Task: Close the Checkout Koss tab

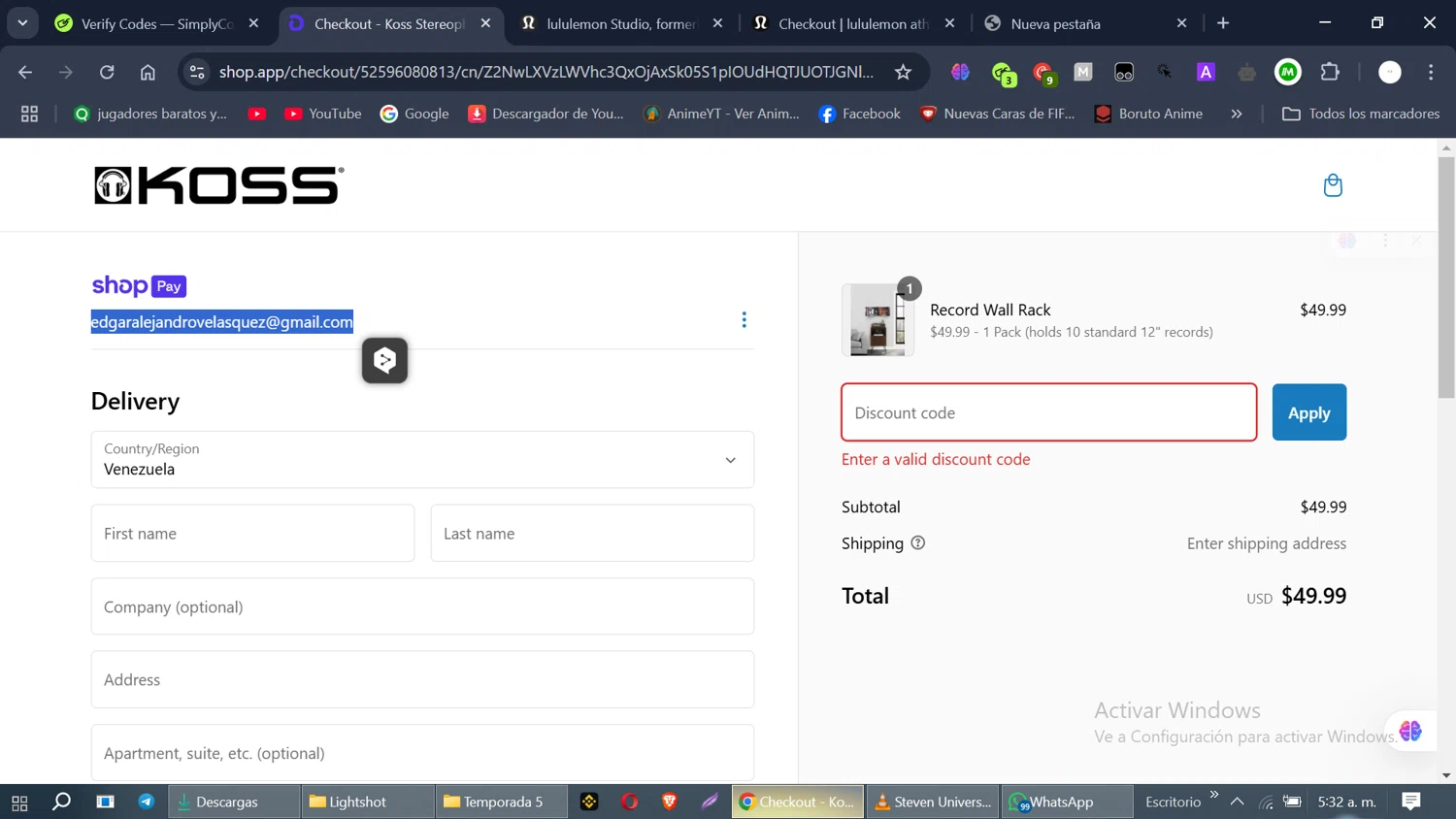Action: coord(486,23)
